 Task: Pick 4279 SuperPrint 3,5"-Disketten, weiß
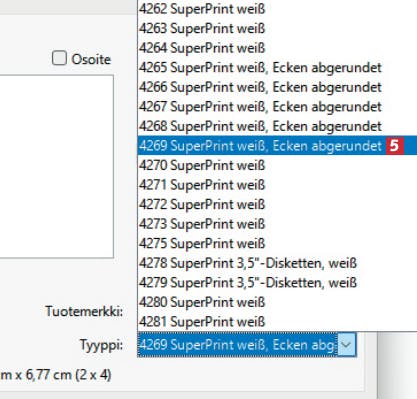(x=277, y=283)
